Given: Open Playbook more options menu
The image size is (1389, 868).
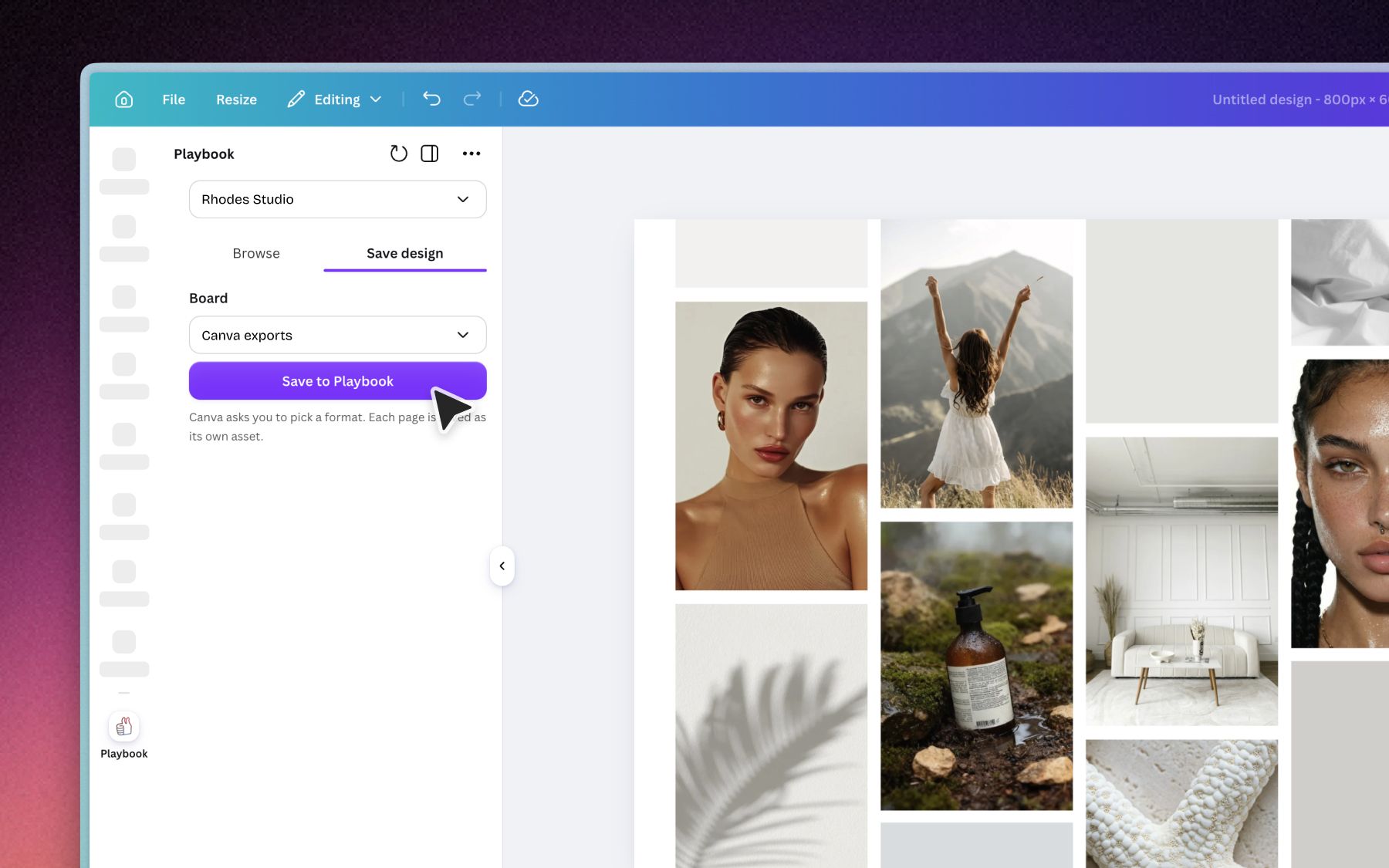Looking at the screenshot, I should coord(471,154).
